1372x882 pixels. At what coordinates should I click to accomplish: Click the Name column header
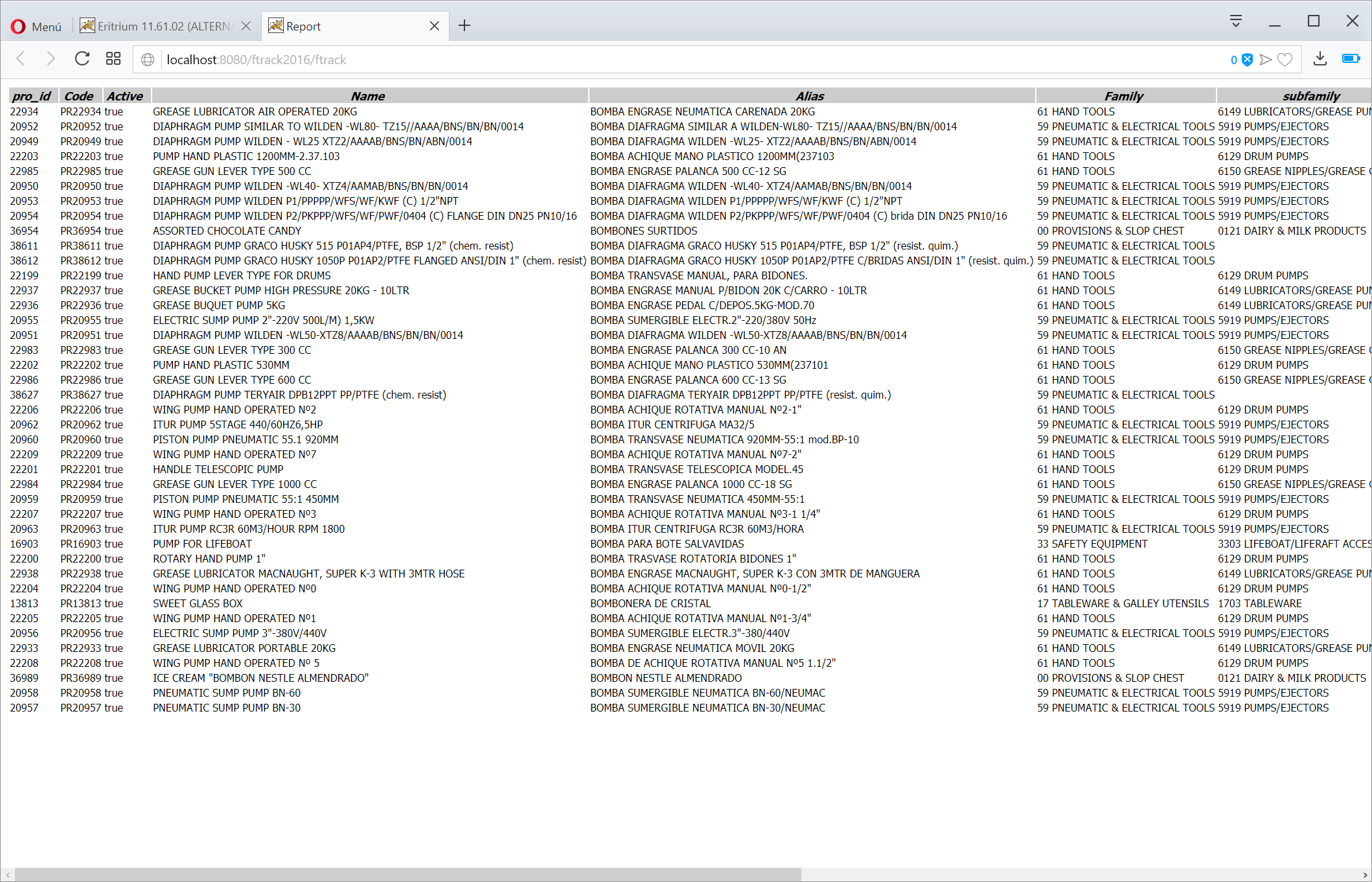click(369, 96)
